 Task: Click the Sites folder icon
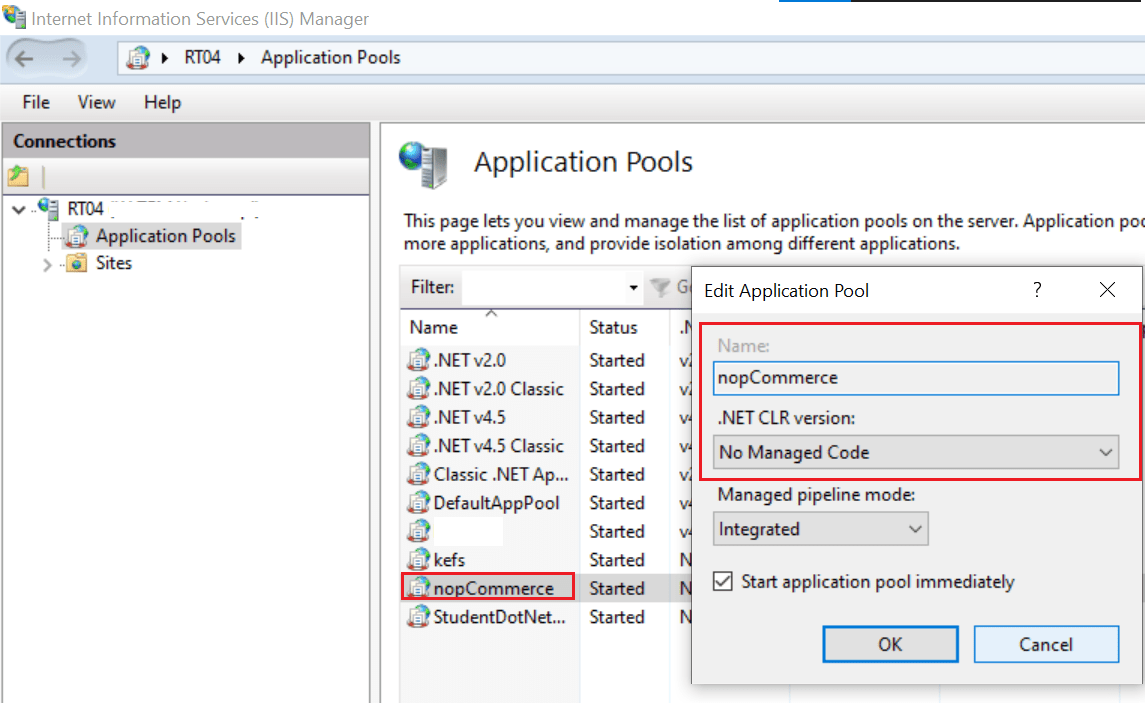[77, 263]
